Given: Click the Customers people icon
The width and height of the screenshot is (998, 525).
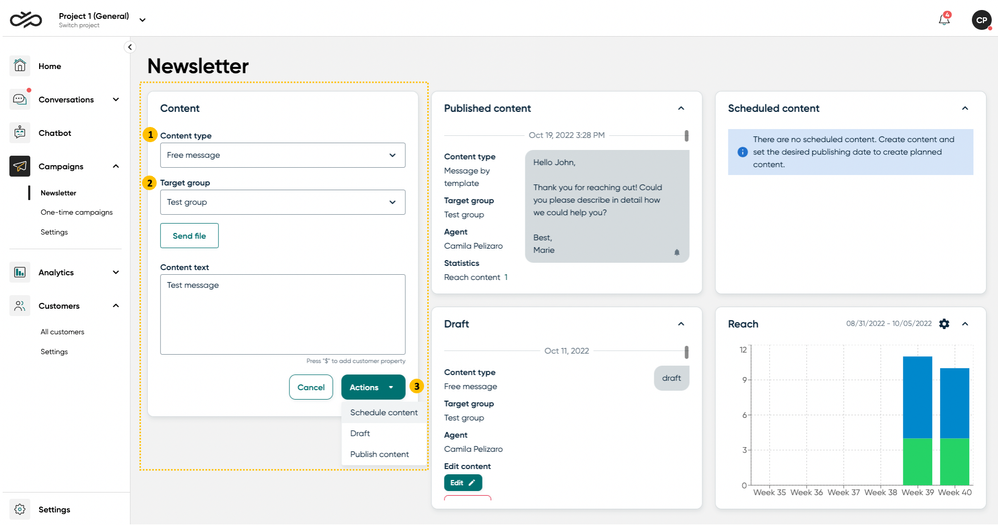Looking at the screenshot, I should [x=20, y=305].
